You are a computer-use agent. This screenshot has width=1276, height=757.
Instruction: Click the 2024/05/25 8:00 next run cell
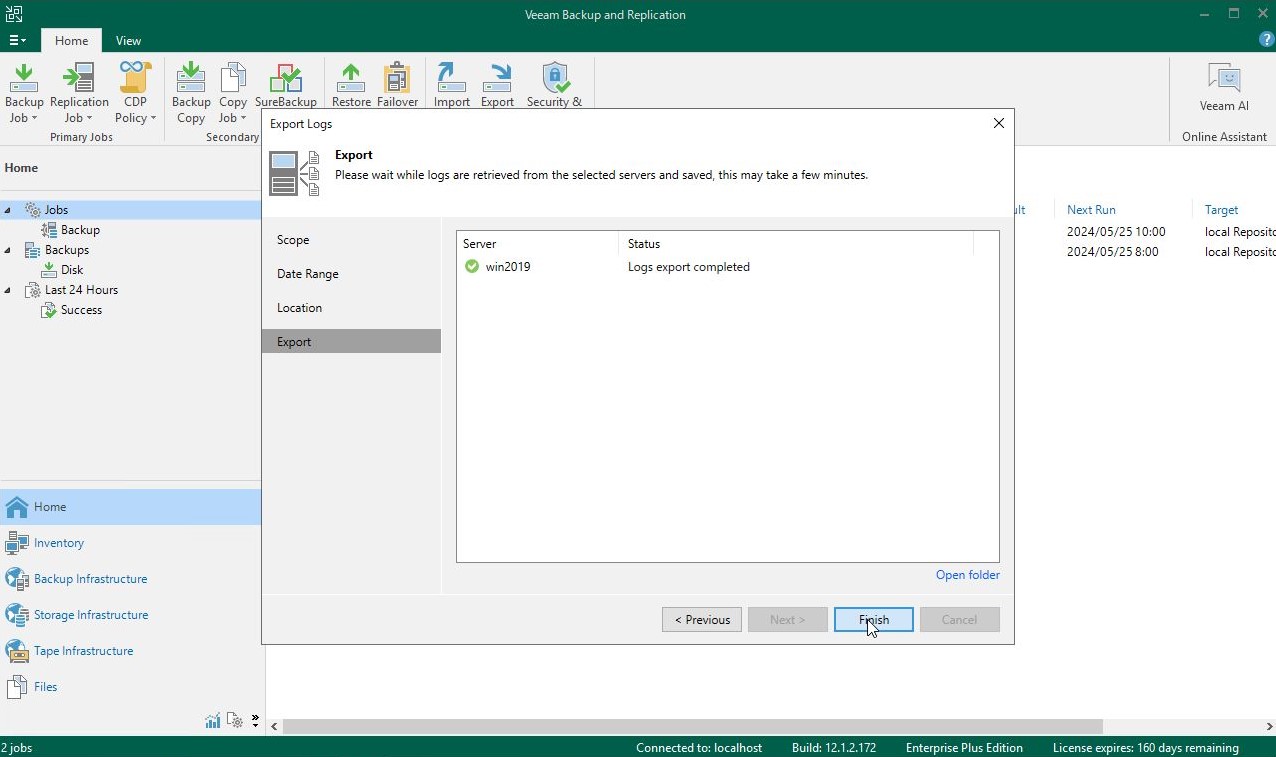(1113, 252)
